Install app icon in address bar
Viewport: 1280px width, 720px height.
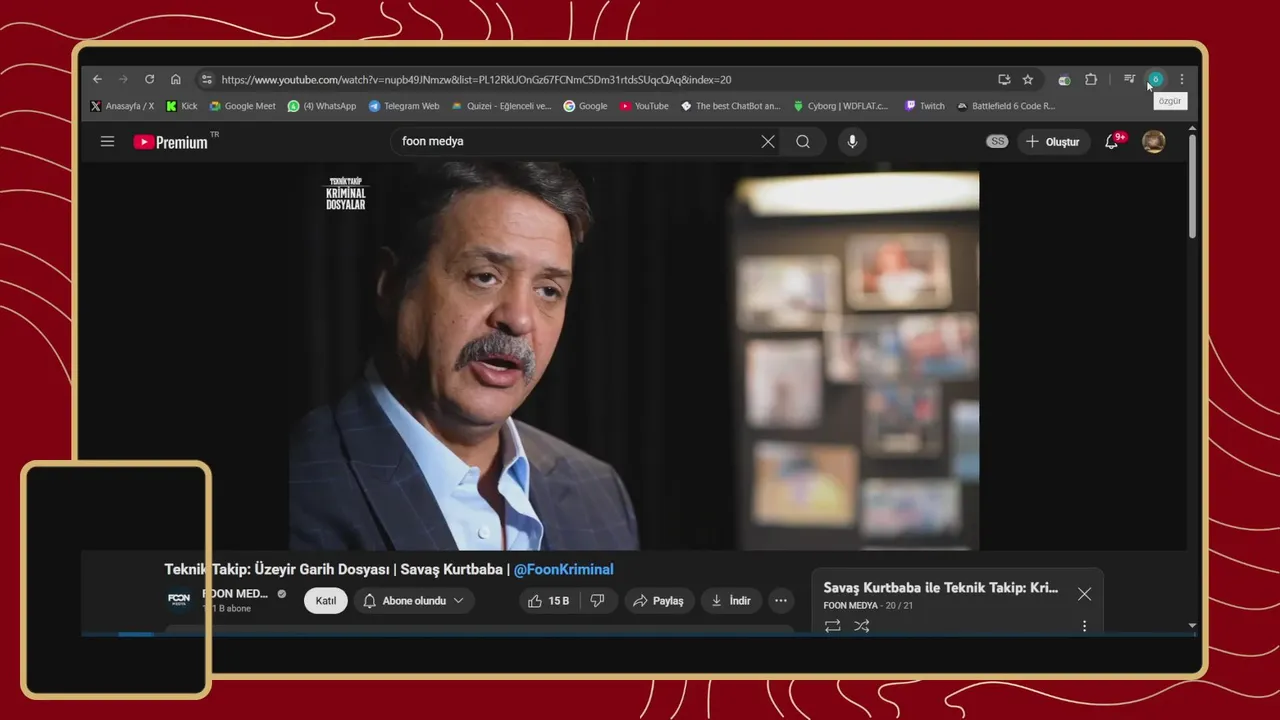[1004, 79]
